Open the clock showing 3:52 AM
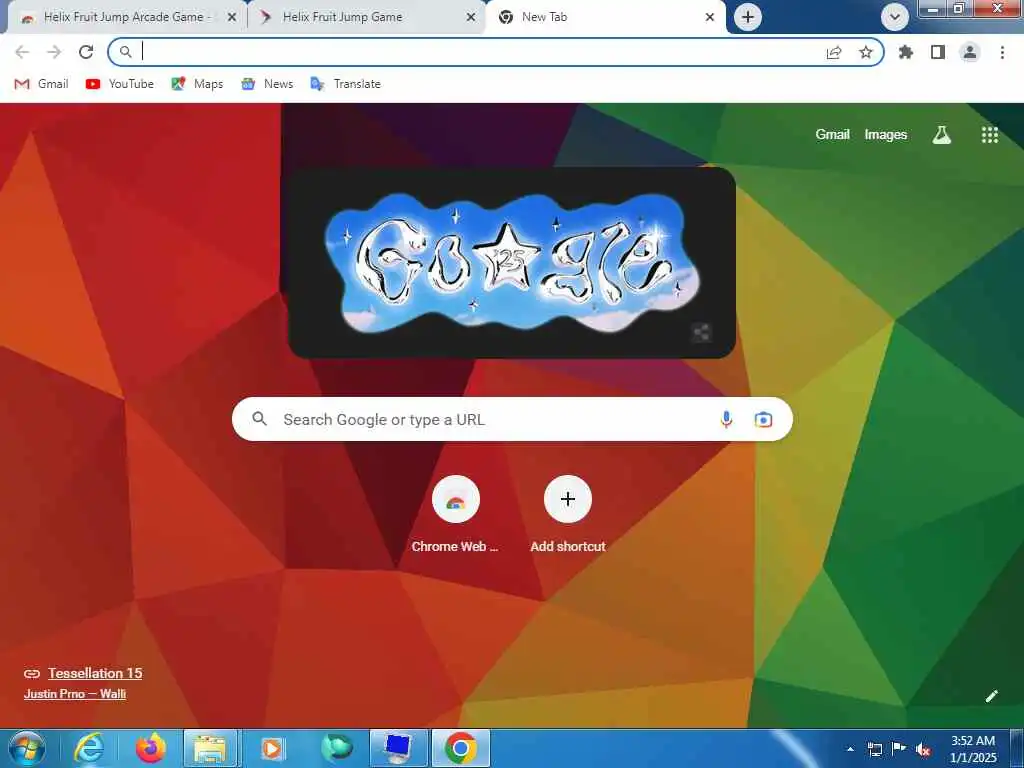 [973, 749]
